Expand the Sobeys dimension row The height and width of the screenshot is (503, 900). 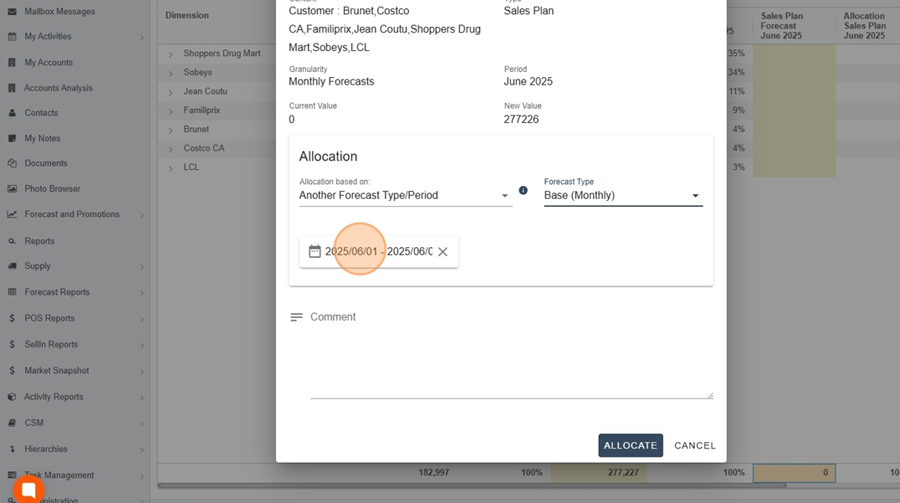pyautogui.click(x=170, y=73)
